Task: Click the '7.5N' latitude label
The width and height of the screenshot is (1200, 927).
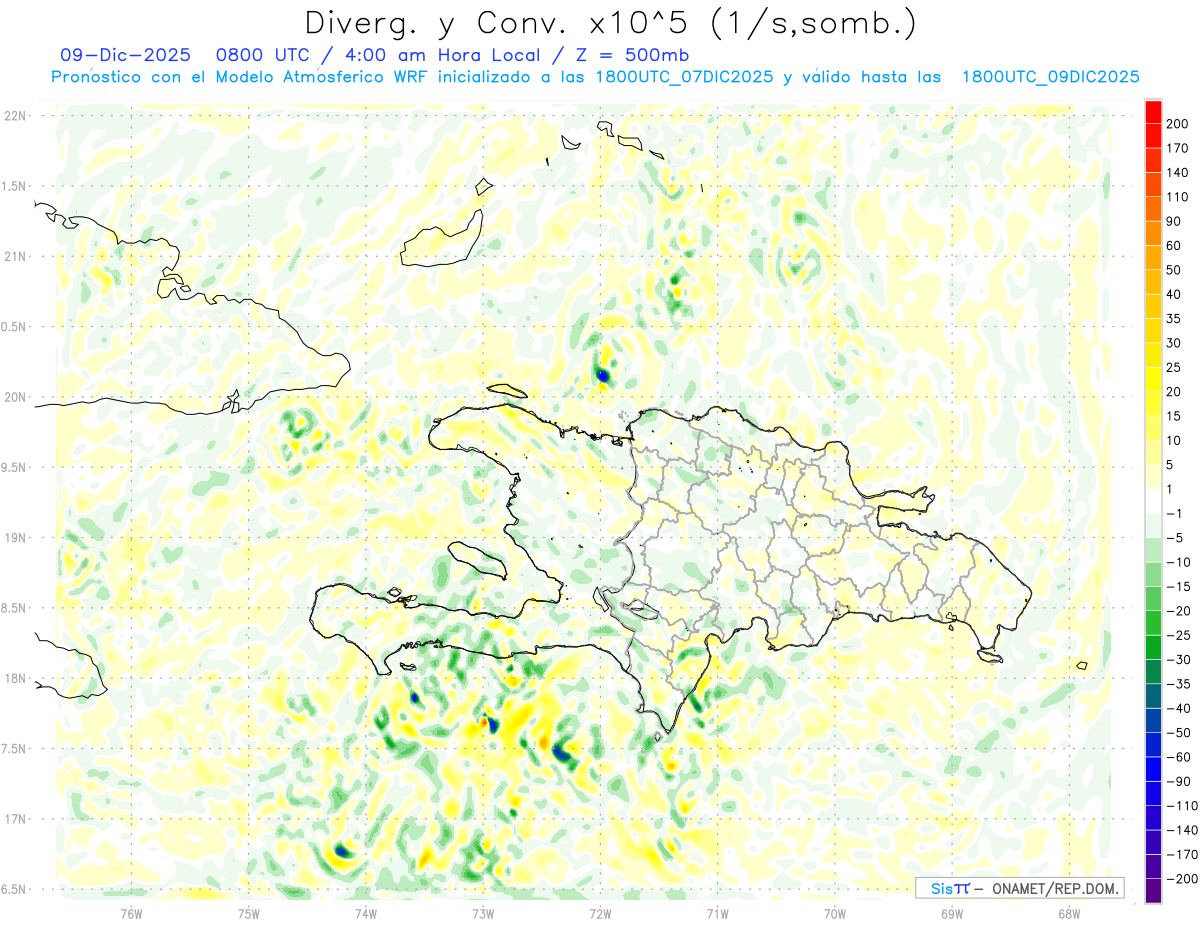Action: [x=15, y=749]
